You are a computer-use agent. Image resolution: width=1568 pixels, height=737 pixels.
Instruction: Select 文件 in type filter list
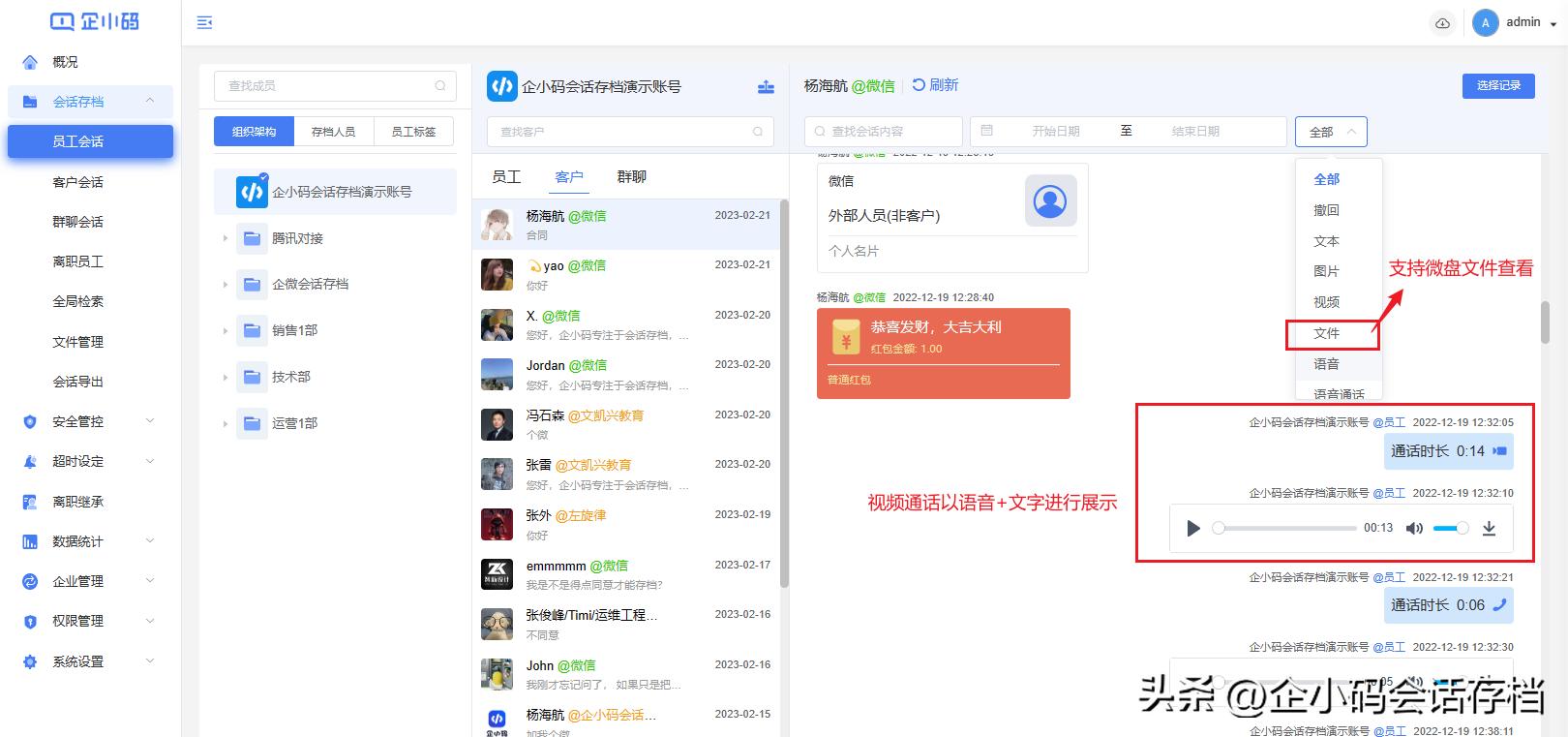(x=1326, y=333)
